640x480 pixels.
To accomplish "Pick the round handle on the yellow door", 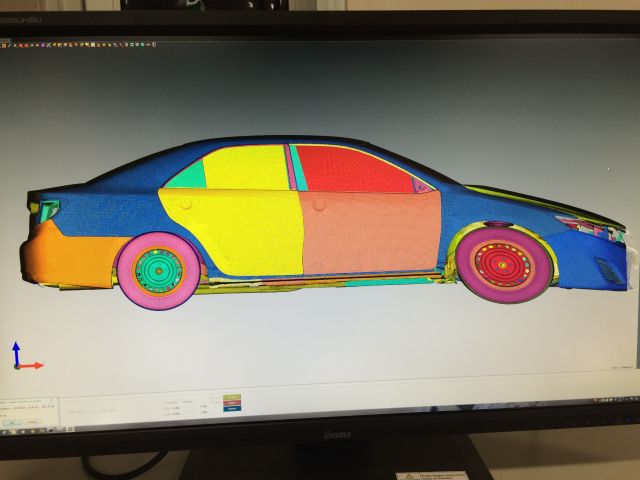I will [x=186, y=203].
